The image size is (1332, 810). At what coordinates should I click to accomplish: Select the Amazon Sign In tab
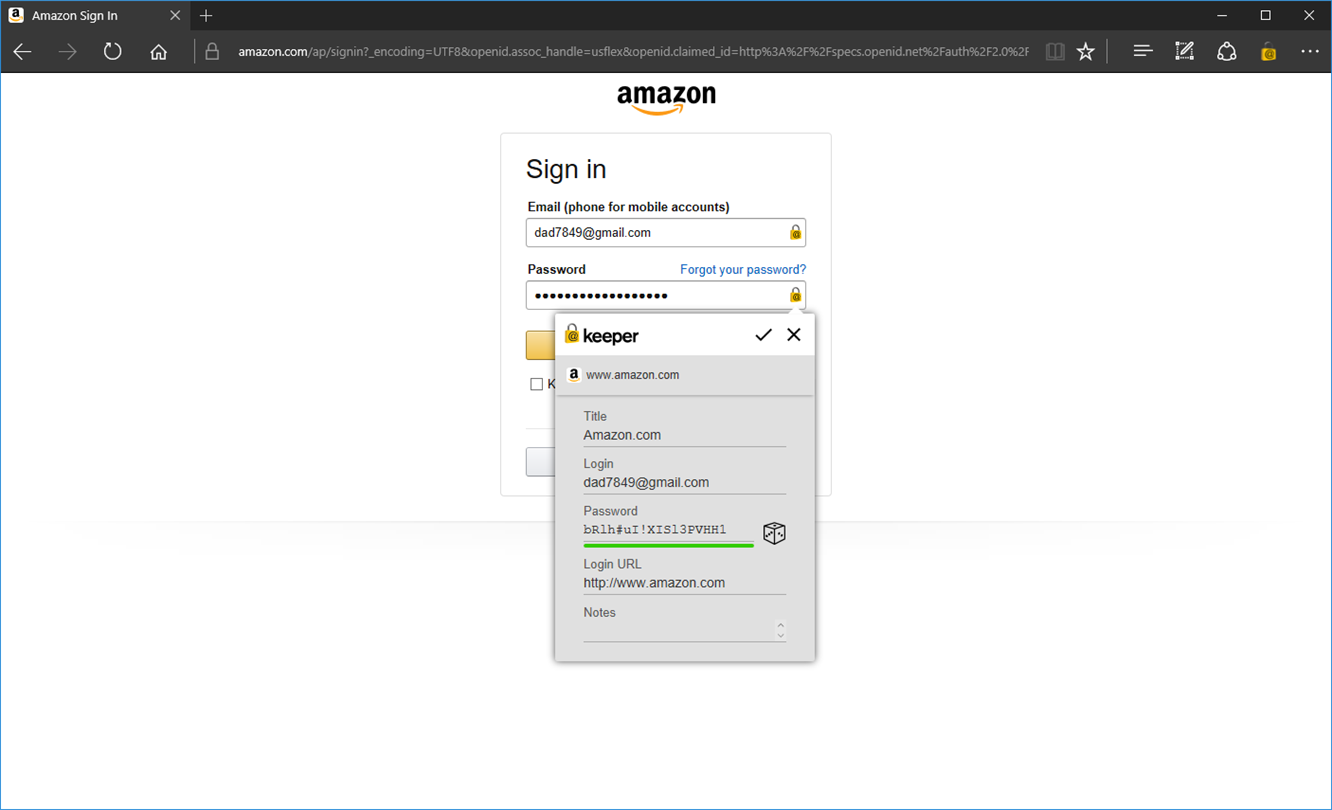tap(95, 16)
